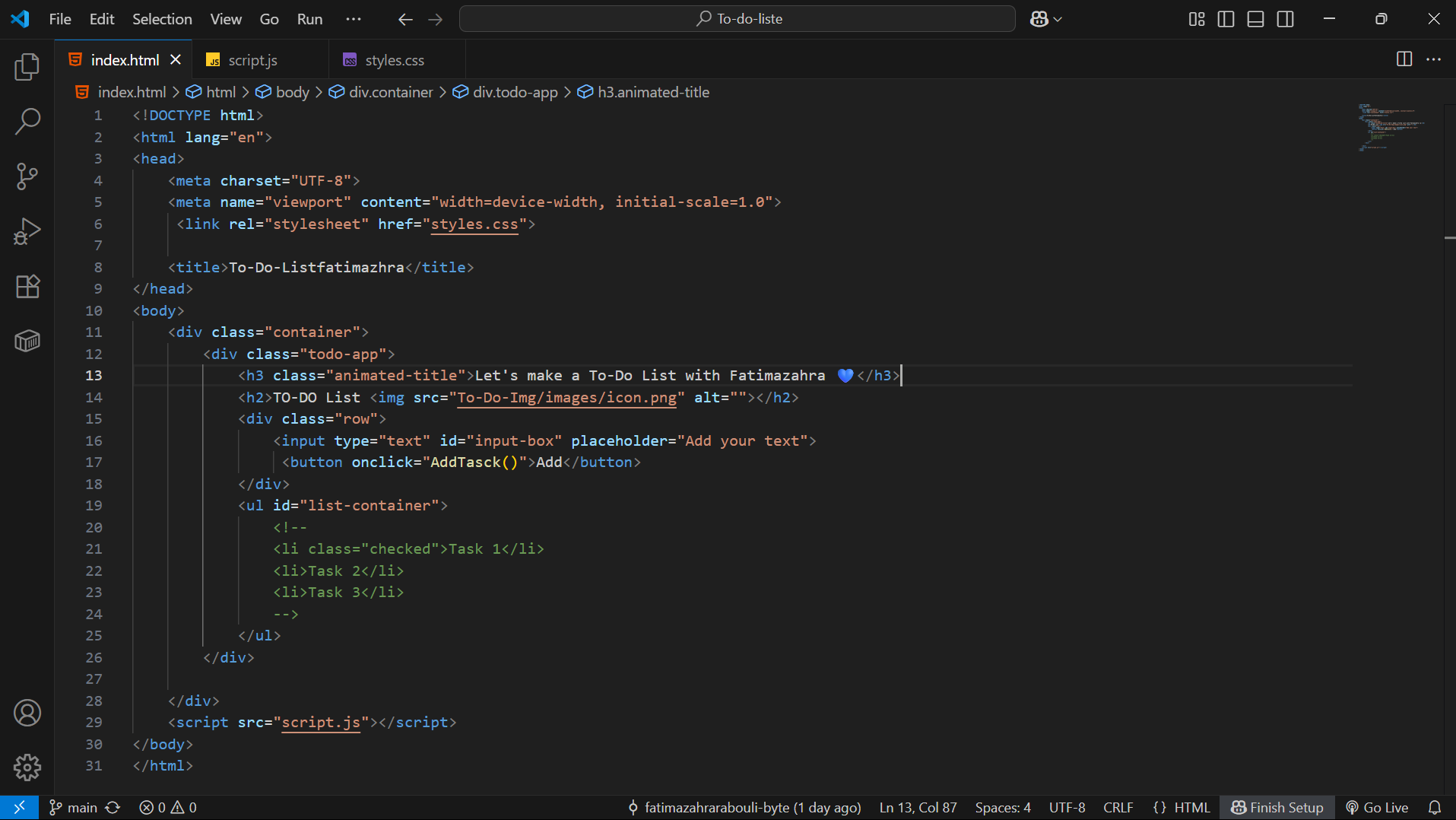Screen dimensions: 1456x820
Task: Toggle the bottom panel
Action: [x=1255, y=19]
